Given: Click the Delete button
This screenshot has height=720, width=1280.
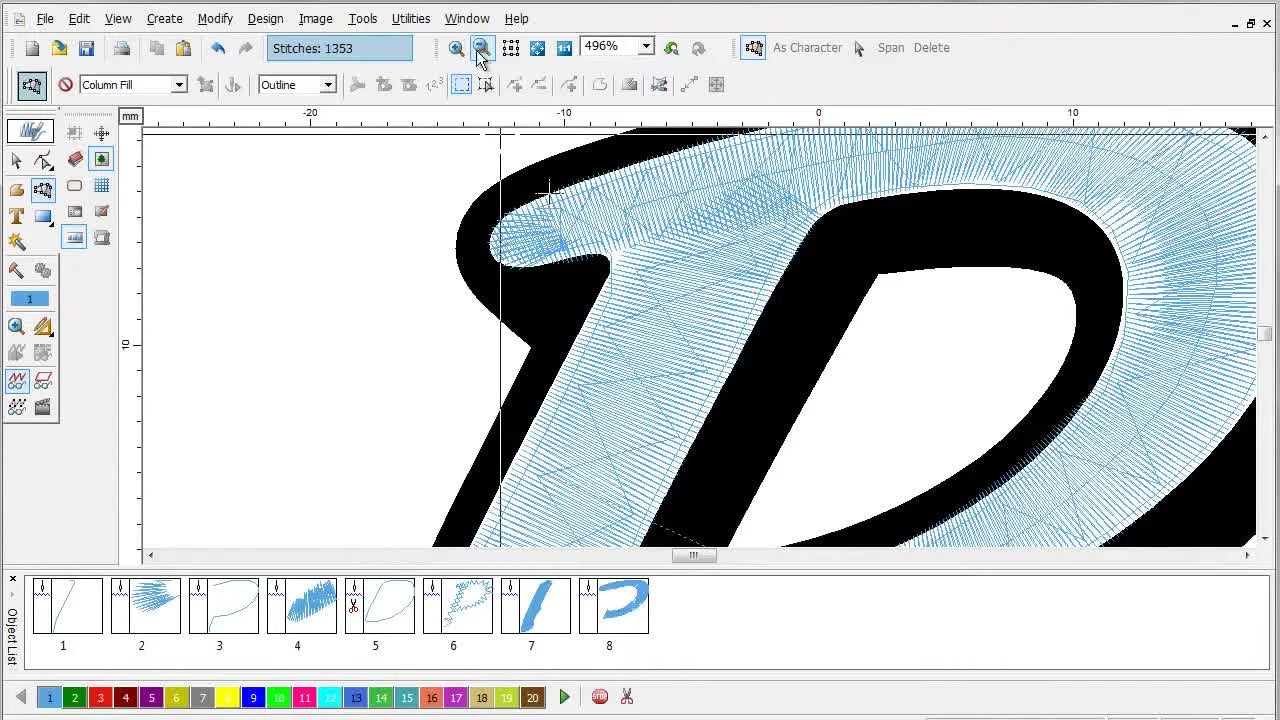Looking at the screenshot, I should click(931, 48).
